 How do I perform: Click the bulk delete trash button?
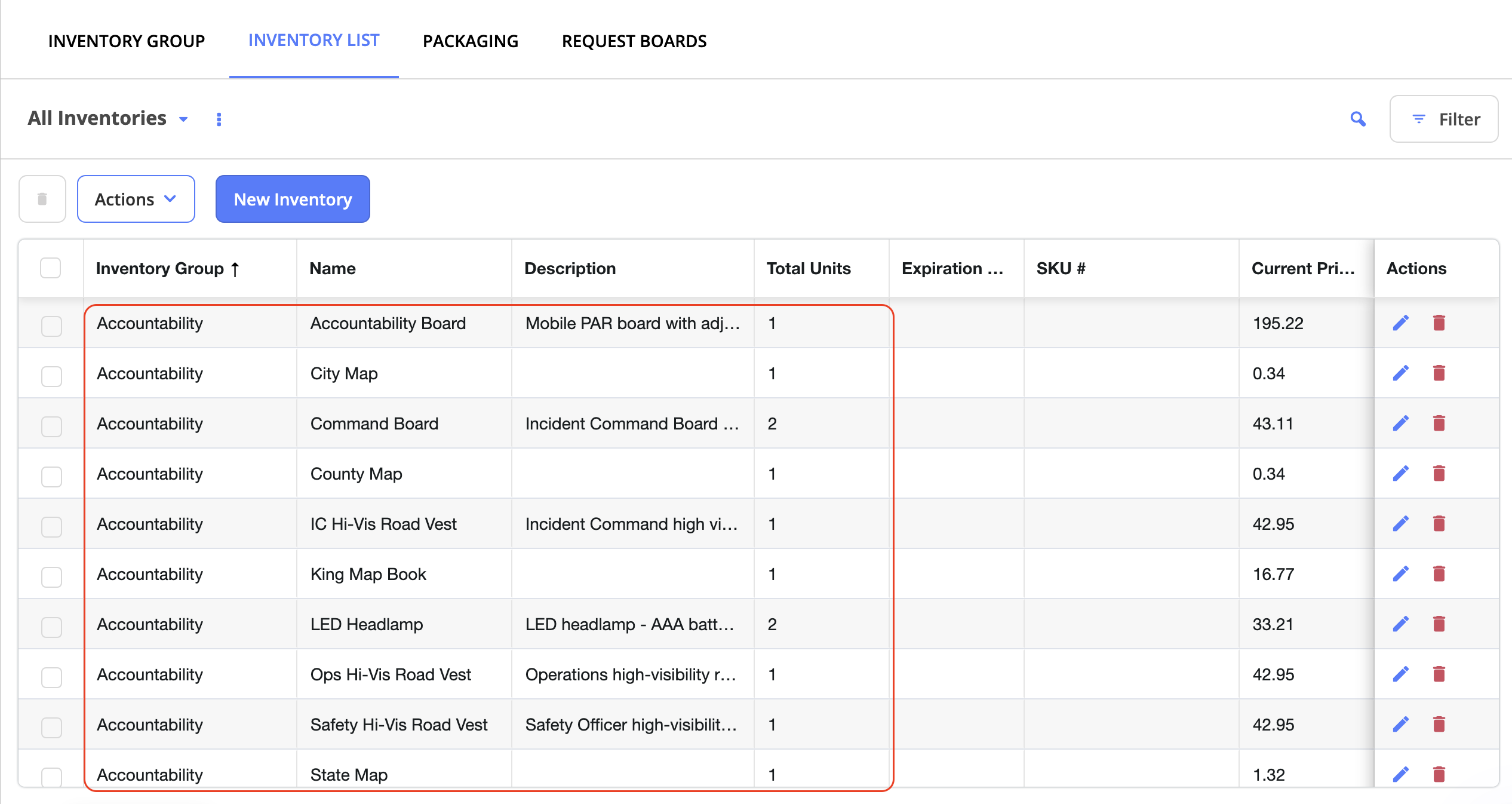(42, 199)
